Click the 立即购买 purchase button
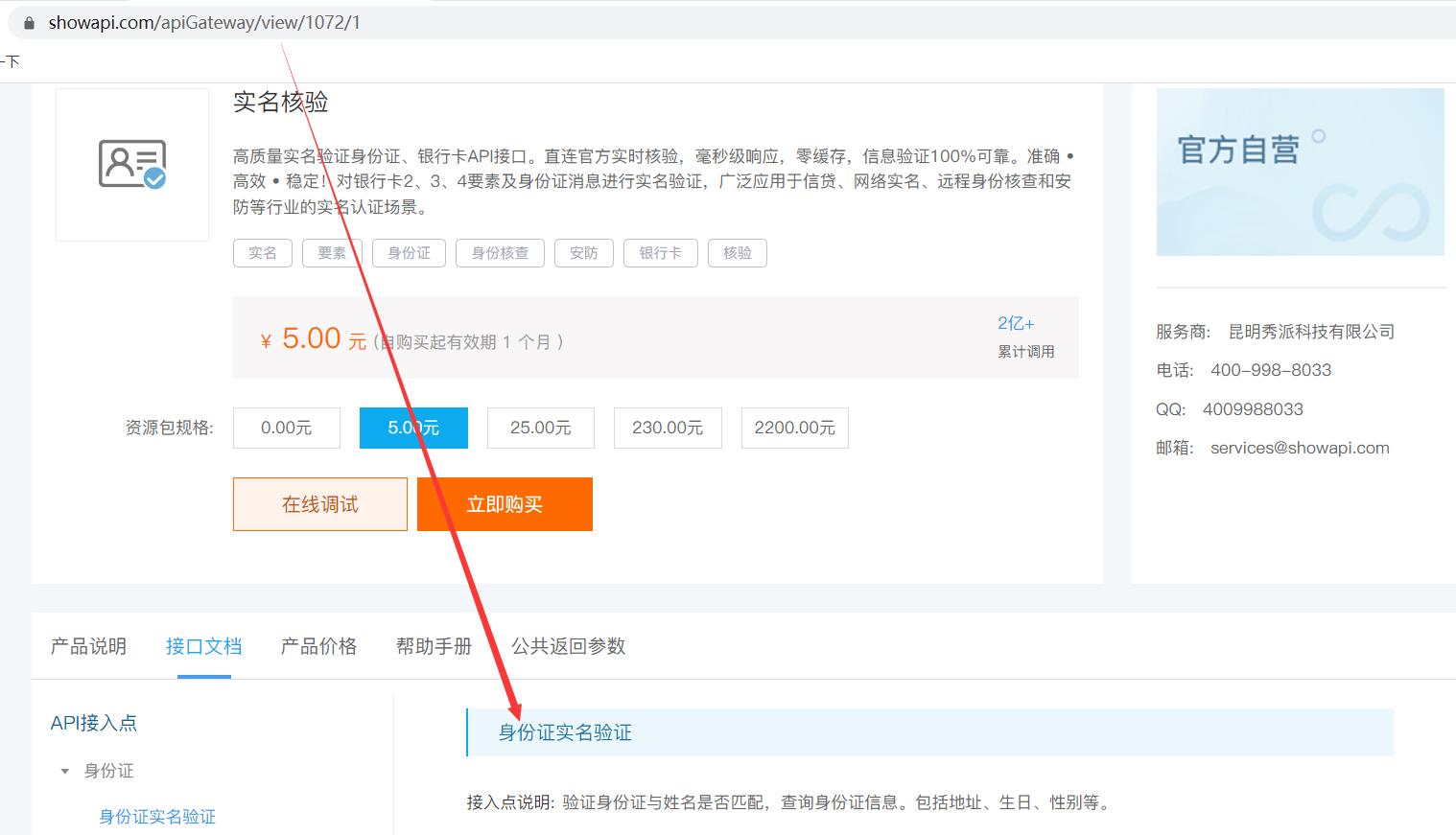 tap(505, 503)
